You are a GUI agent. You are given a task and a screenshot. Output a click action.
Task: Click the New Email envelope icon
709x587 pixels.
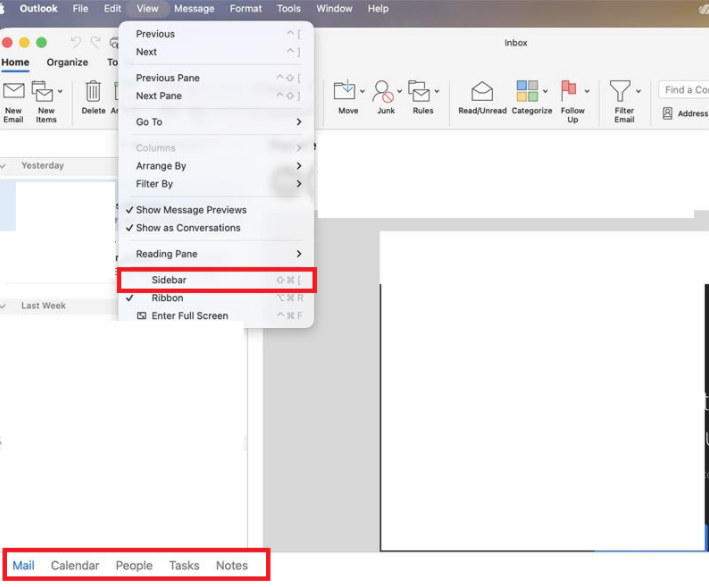click(x=14, y=91)
